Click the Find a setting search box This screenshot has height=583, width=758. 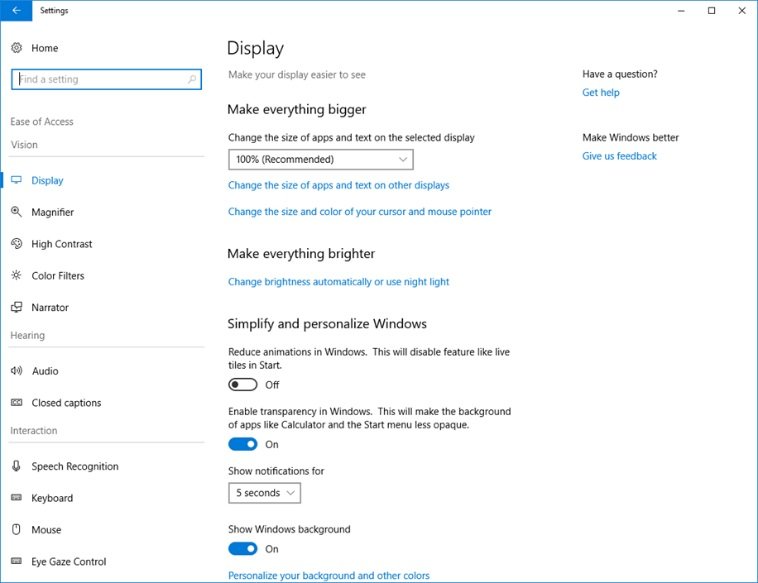coord(106,79)
